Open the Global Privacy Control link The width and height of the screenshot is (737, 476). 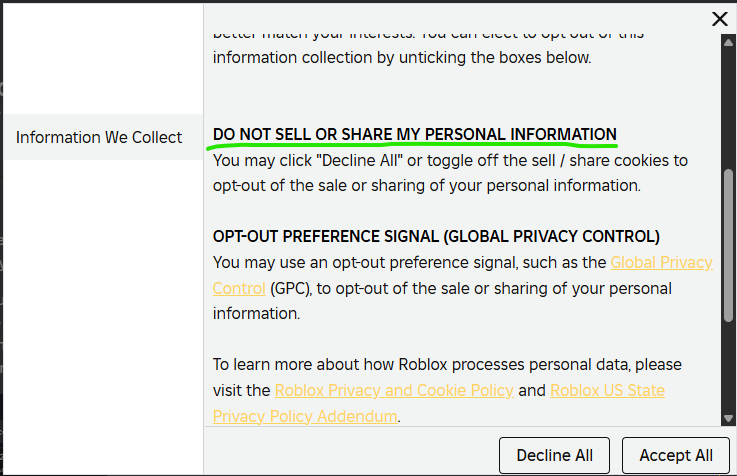point(661,263)
